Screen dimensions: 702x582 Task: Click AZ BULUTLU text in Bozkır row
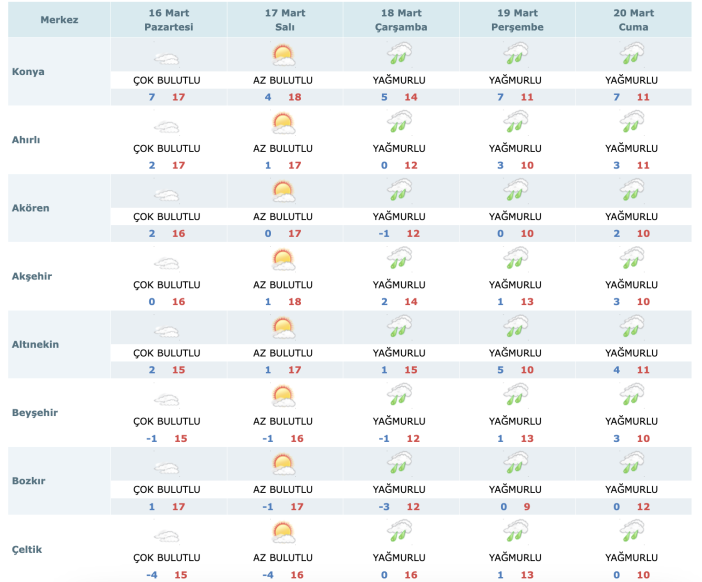(x=283, y=488)
